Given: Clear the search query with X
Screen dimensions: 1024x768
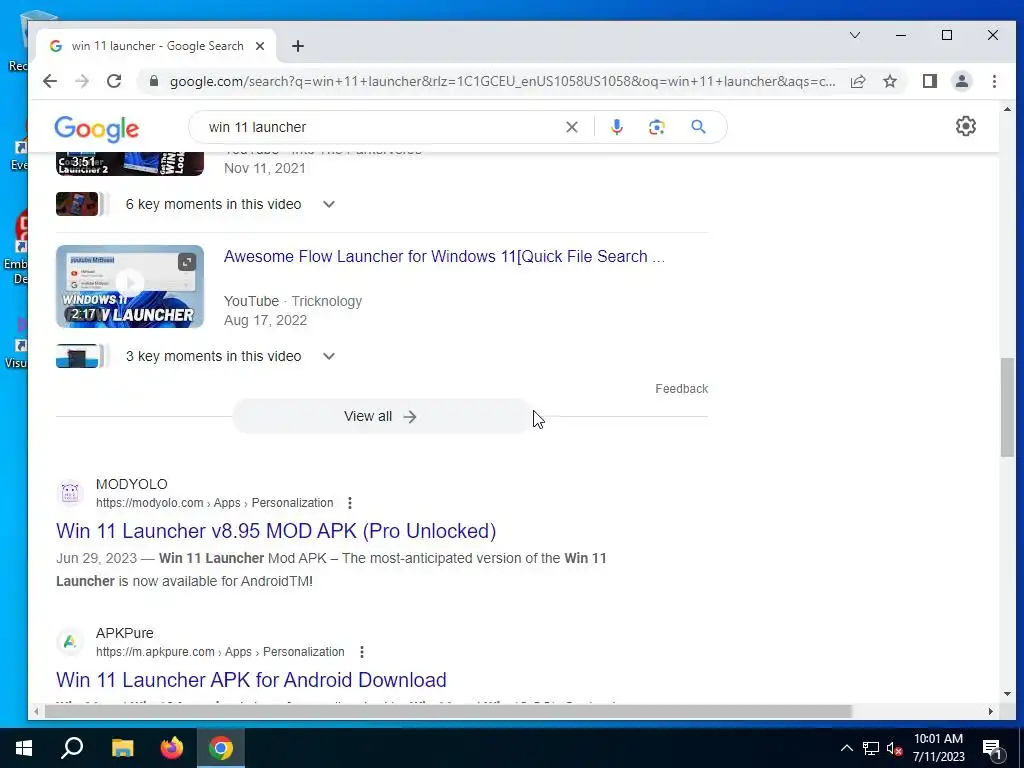Looking at the screenshot, I should point(571,127).
